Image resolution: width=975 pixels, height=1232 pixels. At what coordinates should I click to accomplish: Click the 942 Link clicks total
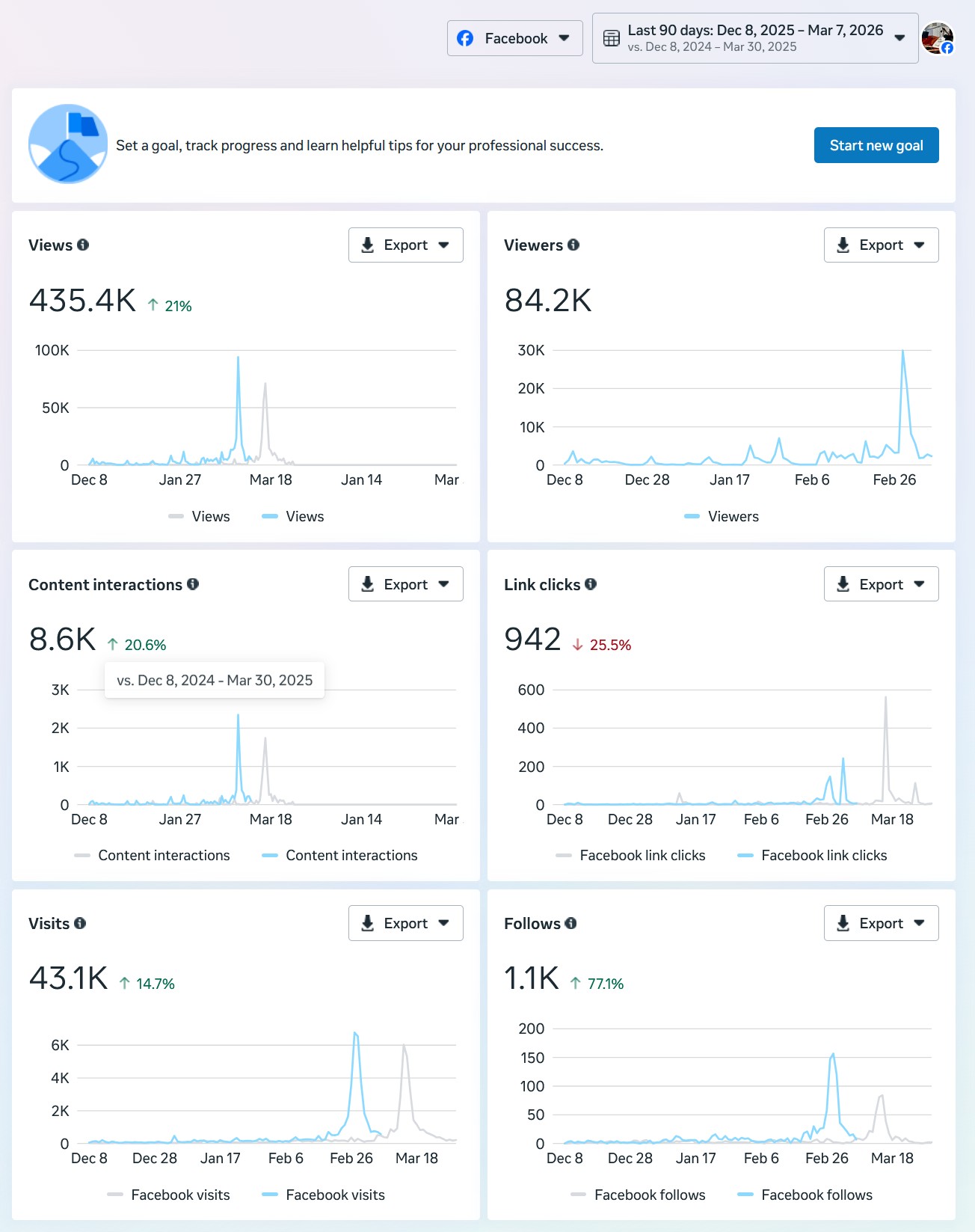[532, 640]
